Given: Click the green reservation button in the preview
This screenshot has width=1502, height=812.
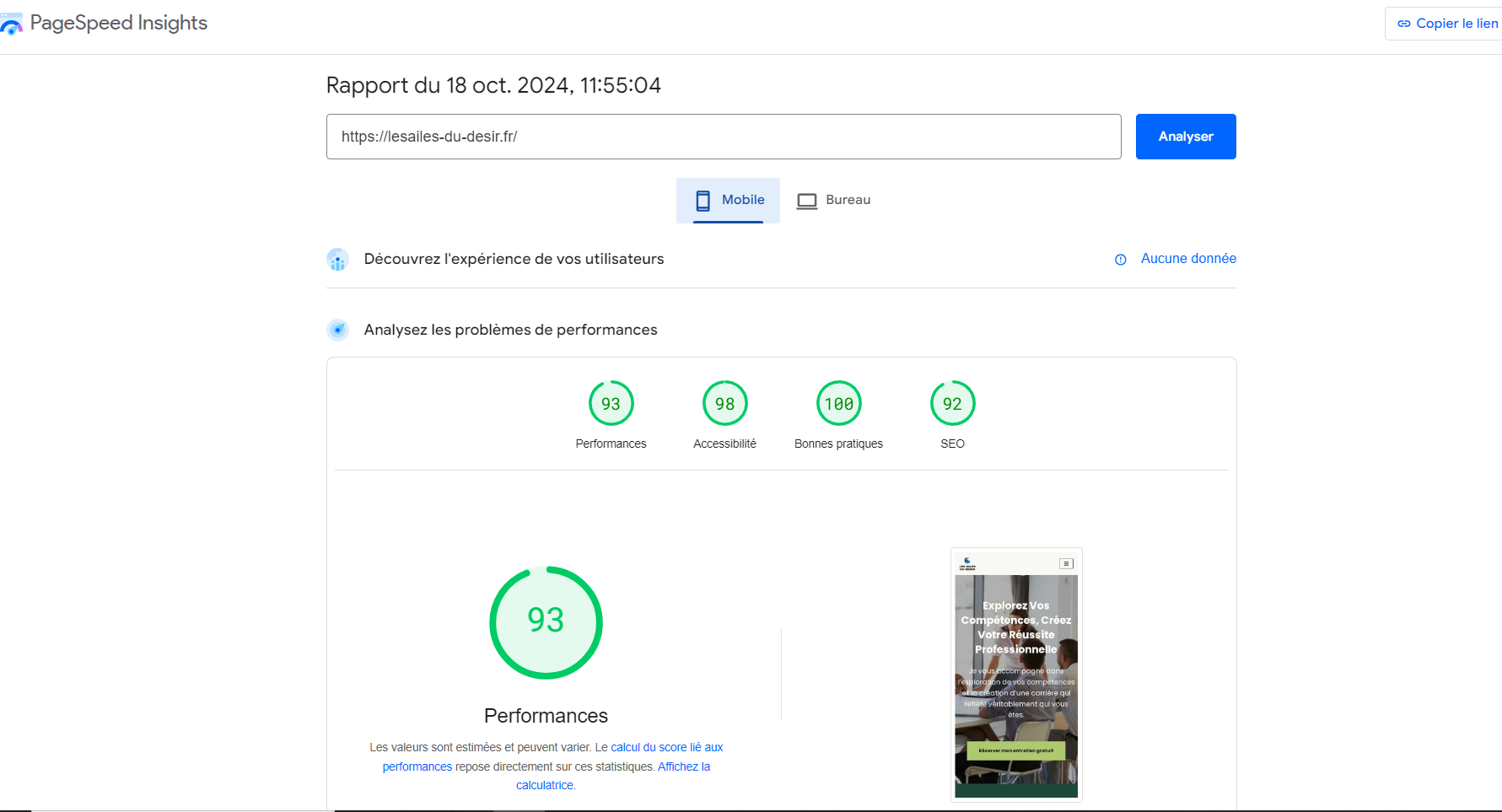Looking at the screenshot, I should pos(1016,750).
